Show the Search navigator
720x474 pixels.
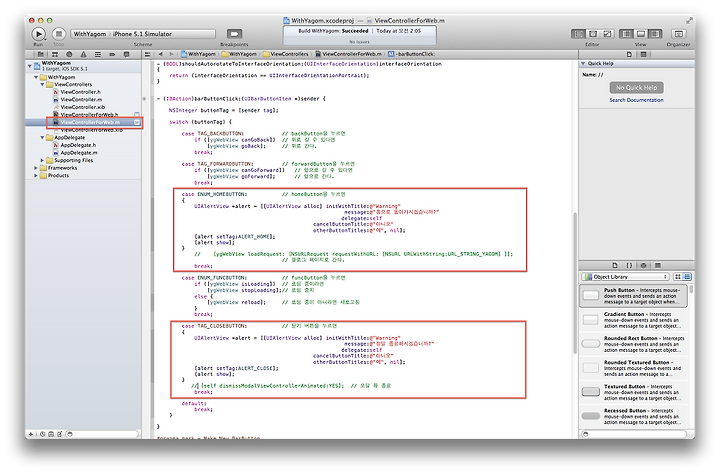coord(69,54)
